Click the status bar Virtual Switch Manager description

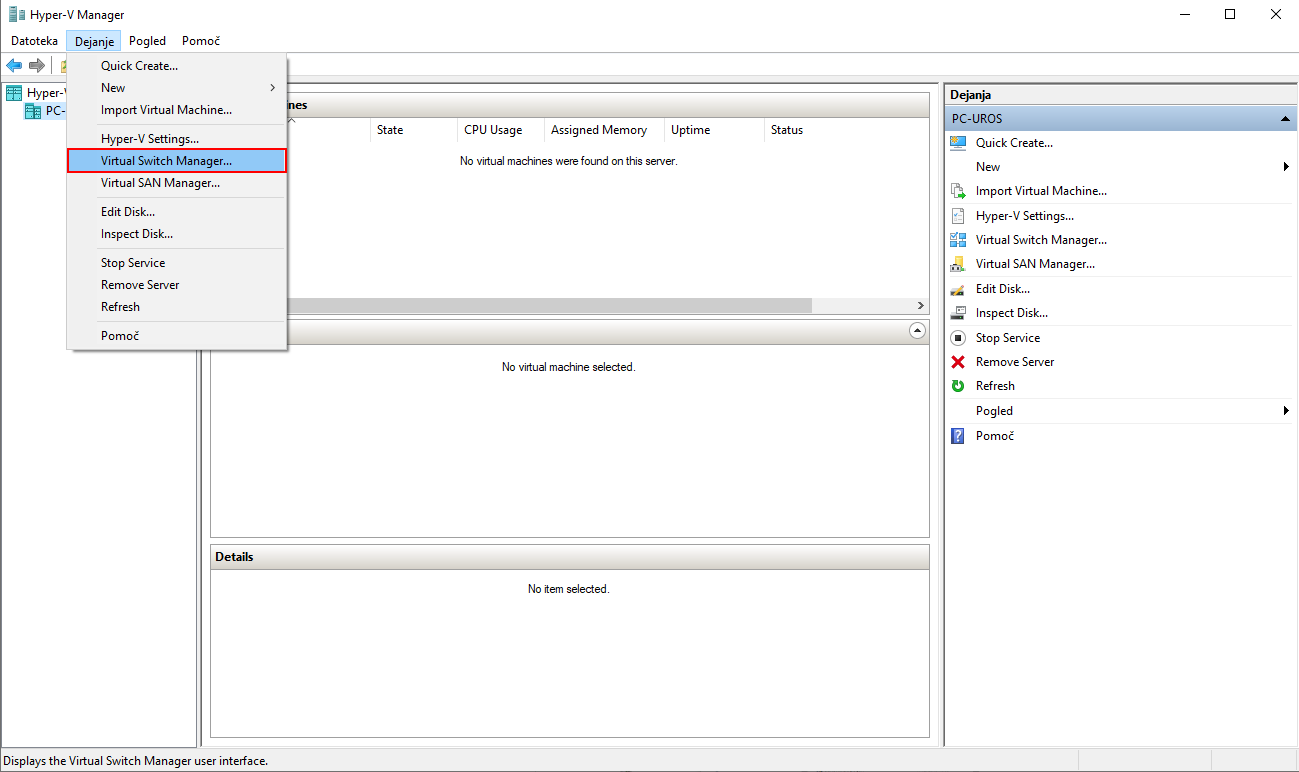(135, 761)
